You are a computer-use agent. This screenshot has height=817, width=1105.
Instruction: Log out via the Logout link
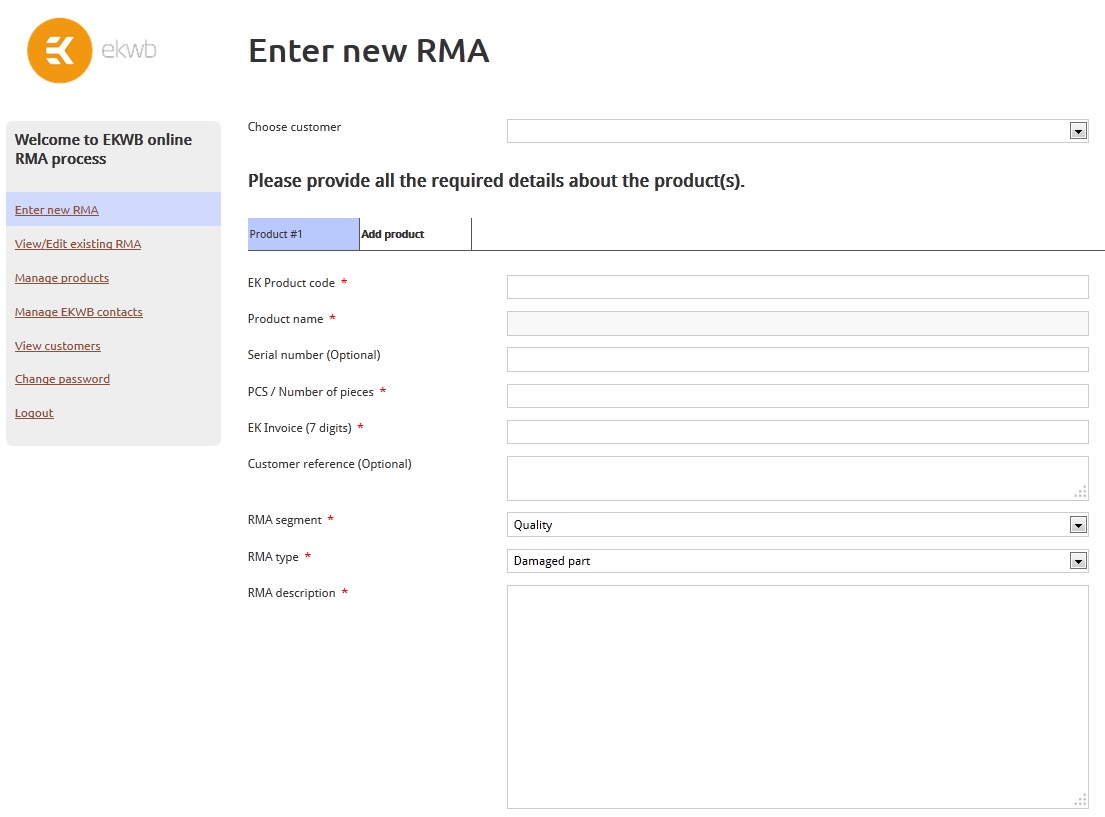click(x=34, y=413)
